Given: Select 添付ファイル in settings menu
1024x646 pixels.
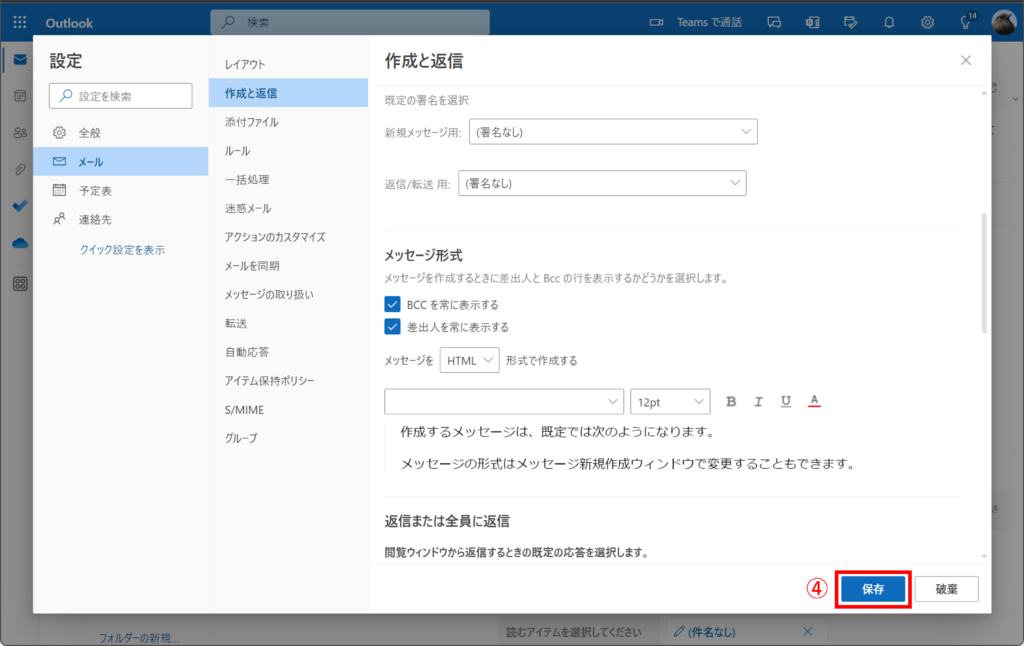Looking at the screenshot, I should point(252,122).
